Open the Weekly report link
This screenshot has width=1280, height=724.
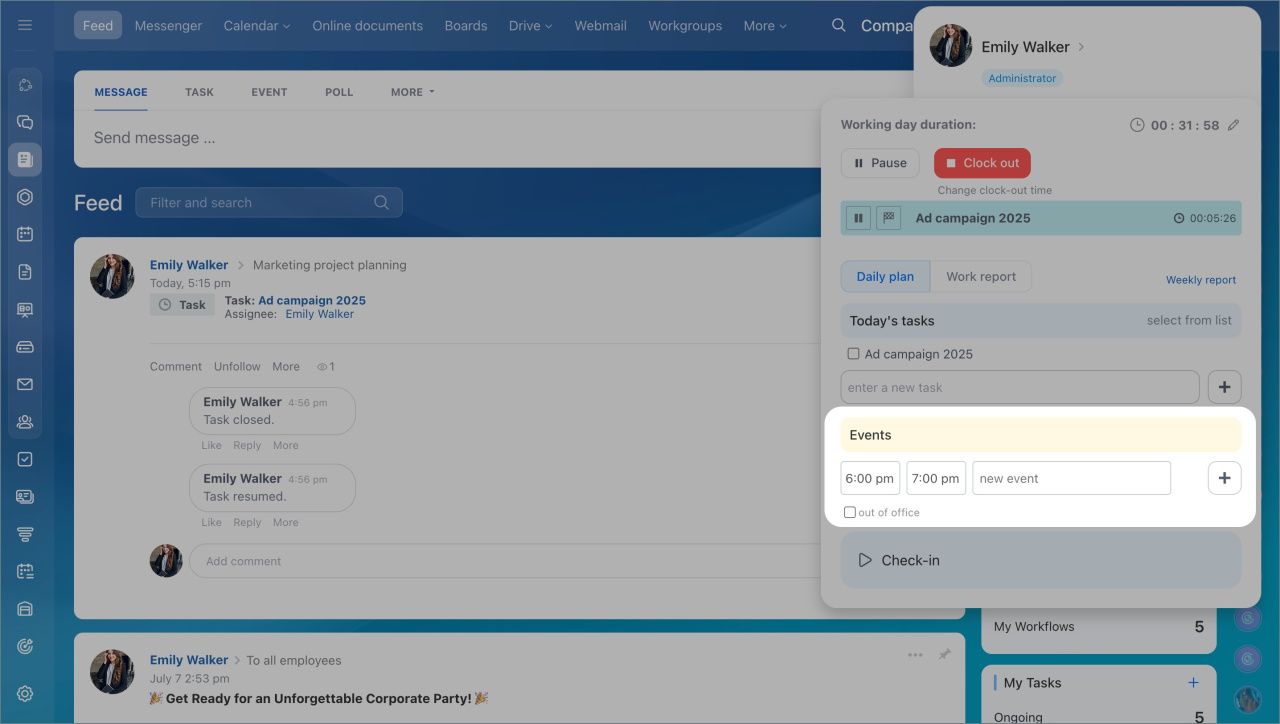(1200, 280)
